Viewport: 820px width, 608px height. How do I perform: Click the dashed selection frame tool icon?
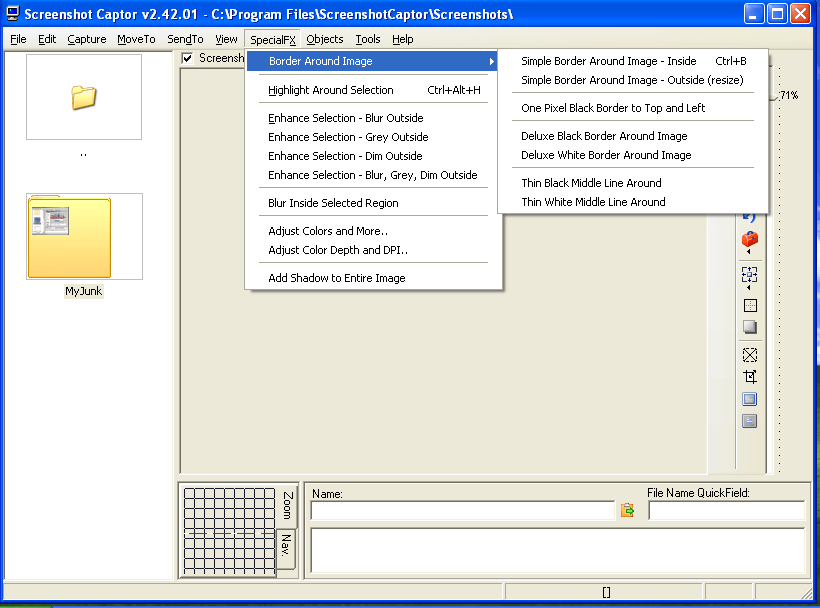[750, 274]
